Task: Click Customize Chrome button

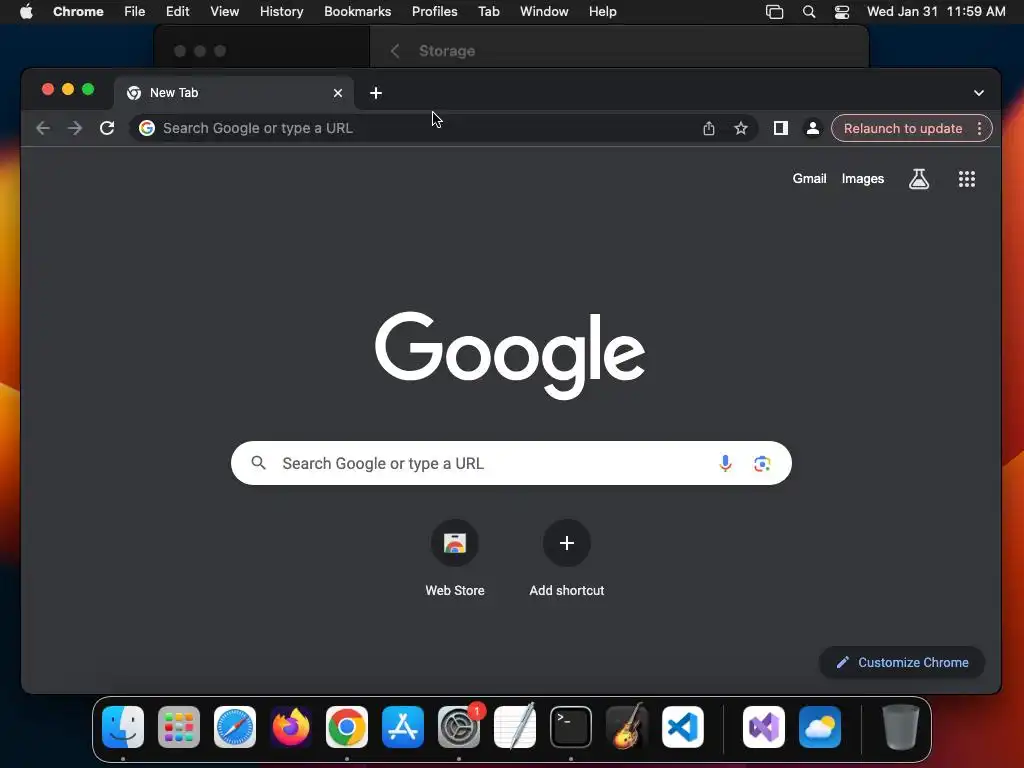Action: 901,662
